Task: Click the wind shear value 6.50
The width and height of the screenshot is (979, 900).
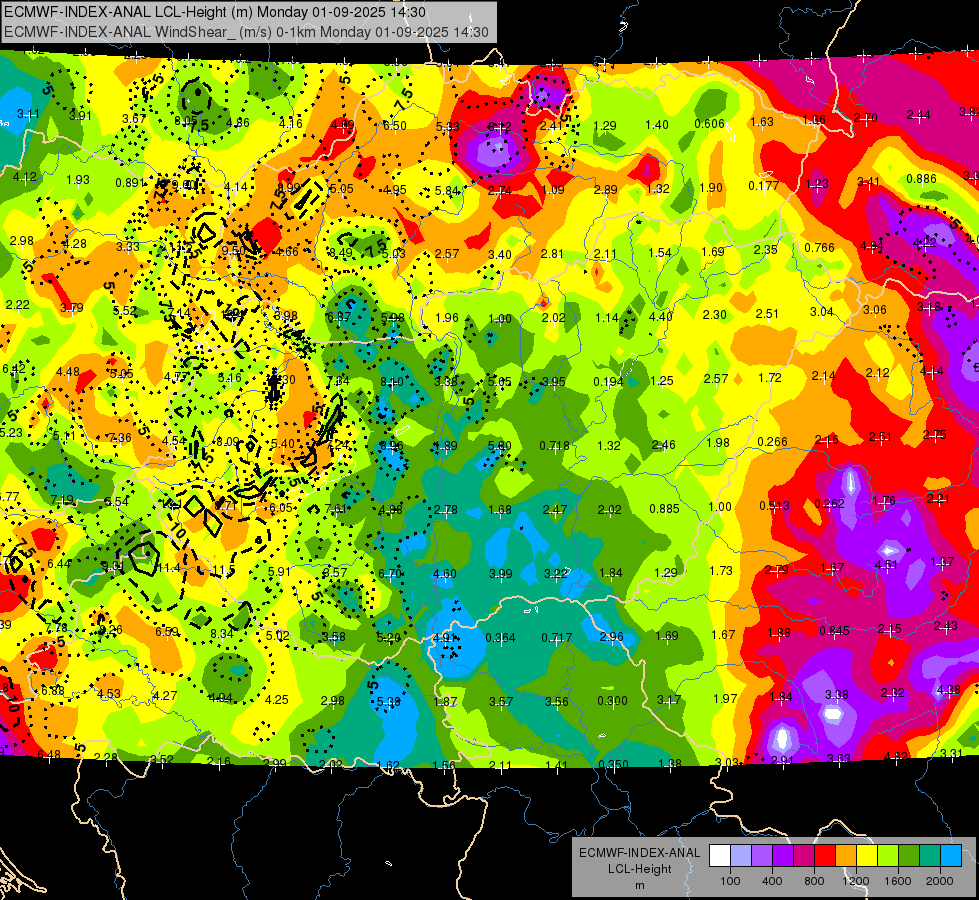Action: (395, 126)
